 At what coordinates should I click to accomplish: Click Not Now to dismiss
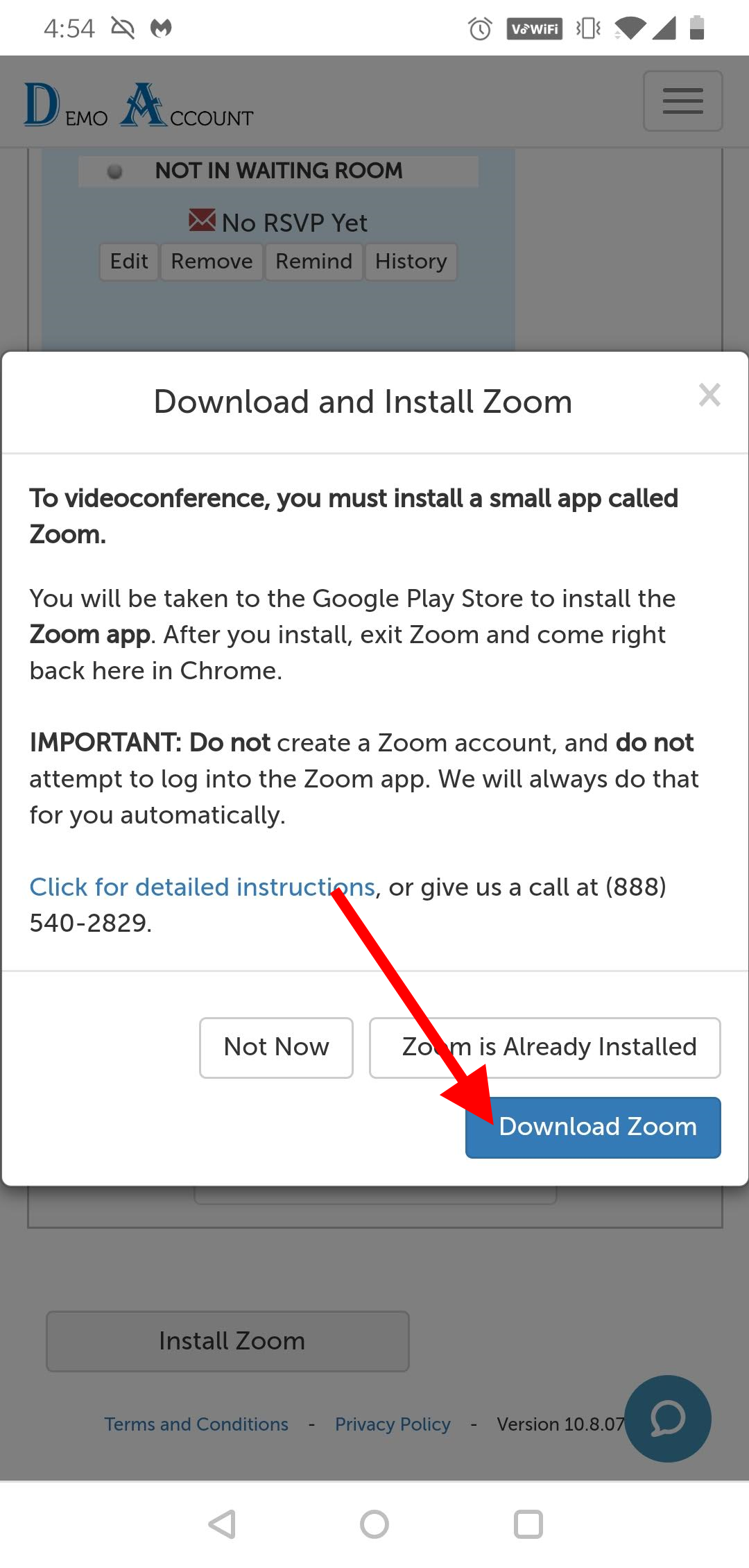275,1048
